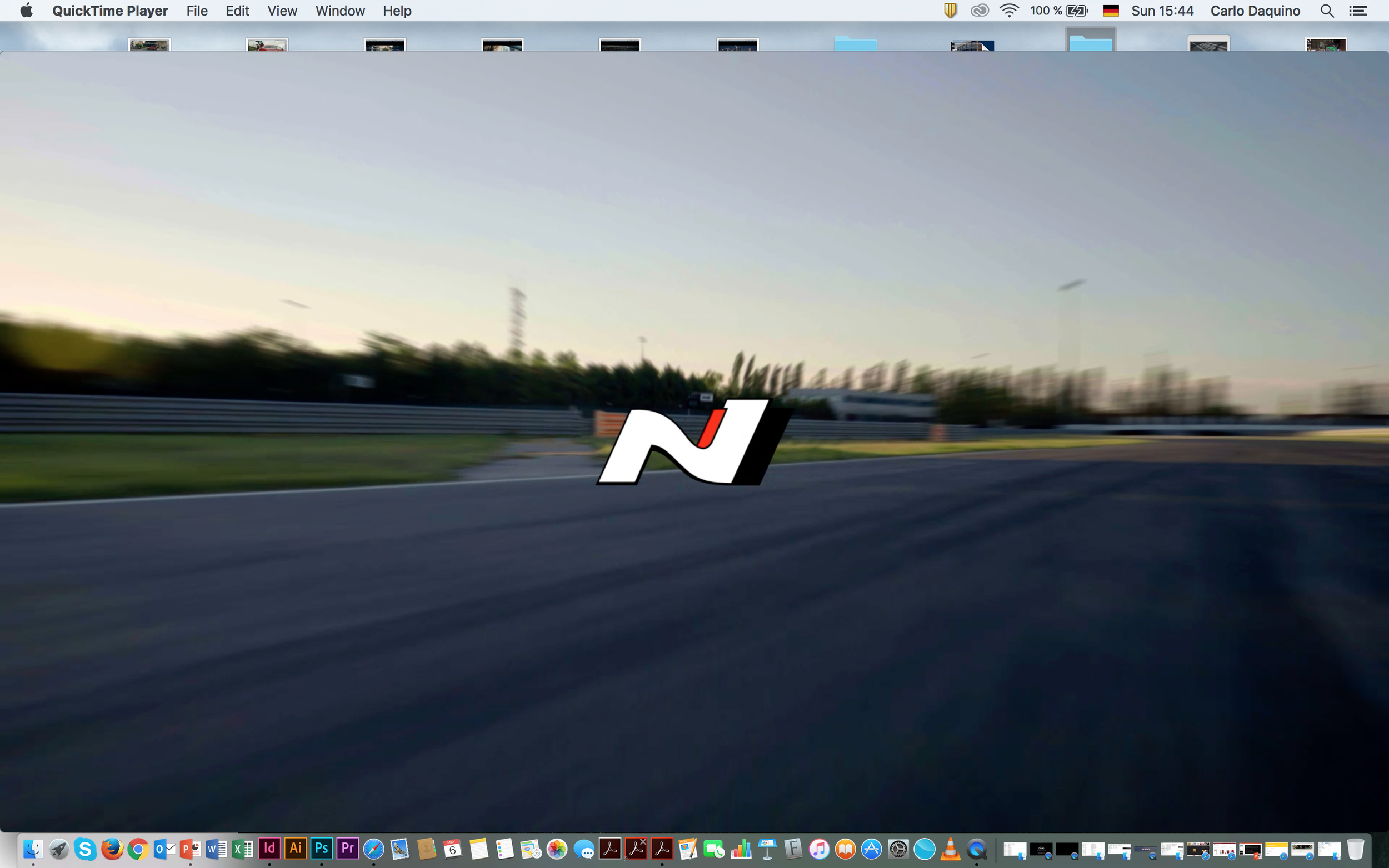The image size is (1389, 868).
Task: Click the battery status indicator
Action: click(1077, 11)
